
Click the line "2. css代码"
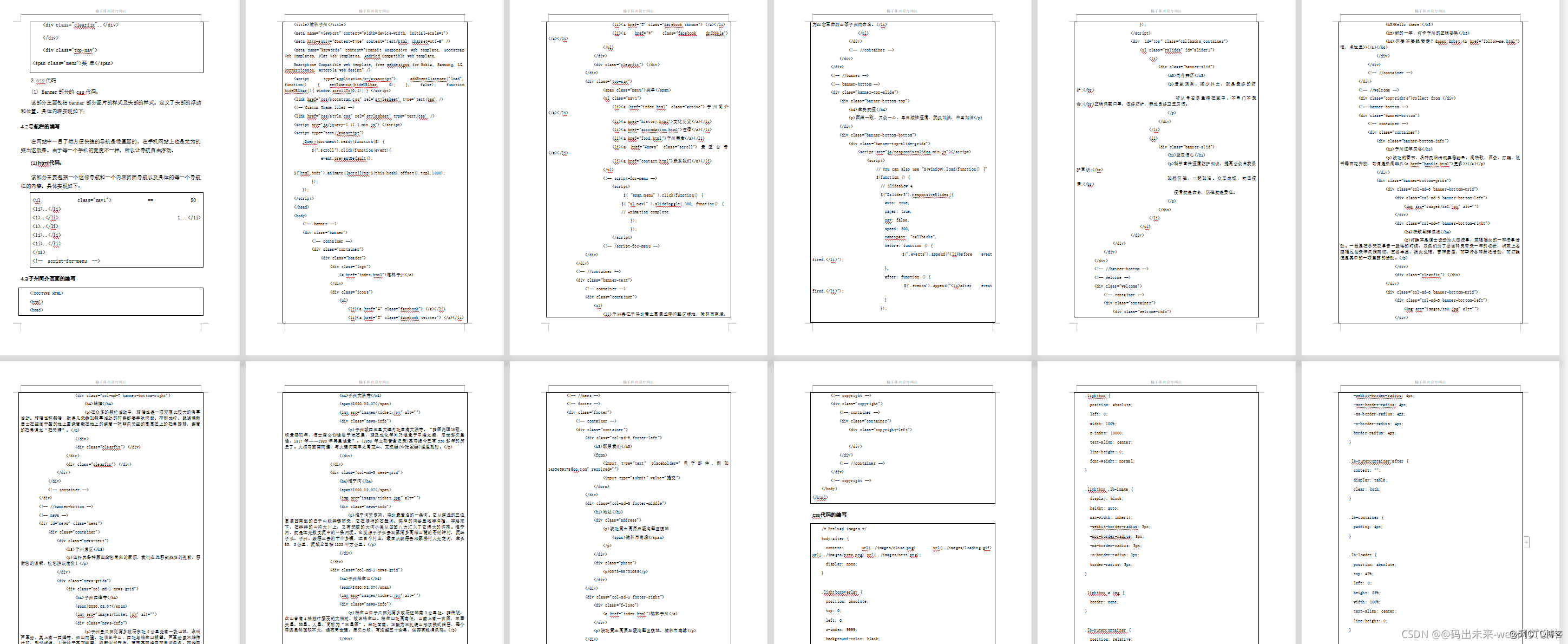43,80
